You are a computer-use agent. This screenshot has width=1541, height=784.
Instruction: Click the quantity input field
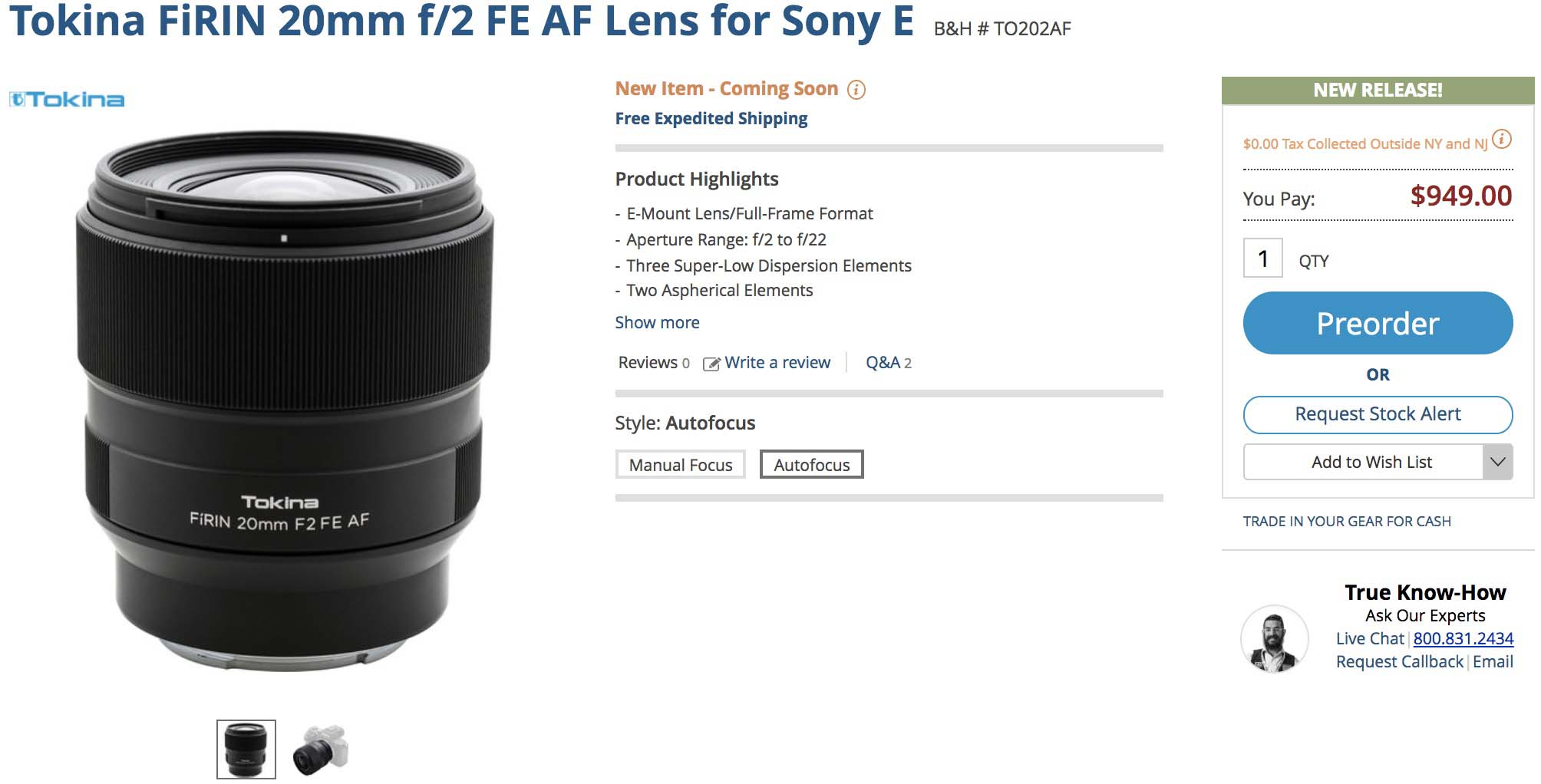pyautogui.click(x=1262, y=259)
